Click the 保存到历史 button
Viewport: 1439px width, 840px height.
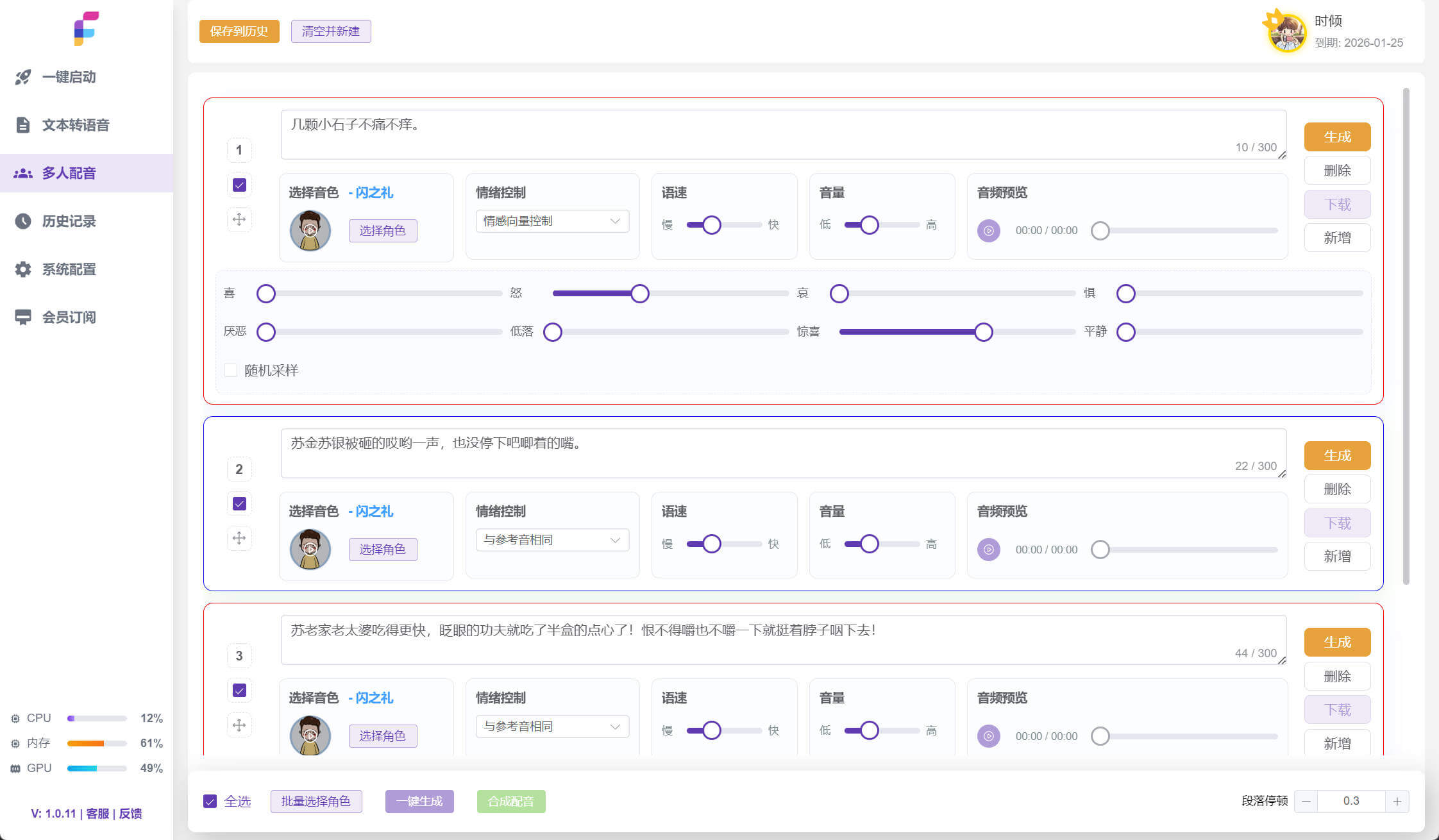(x=239, y=31)
